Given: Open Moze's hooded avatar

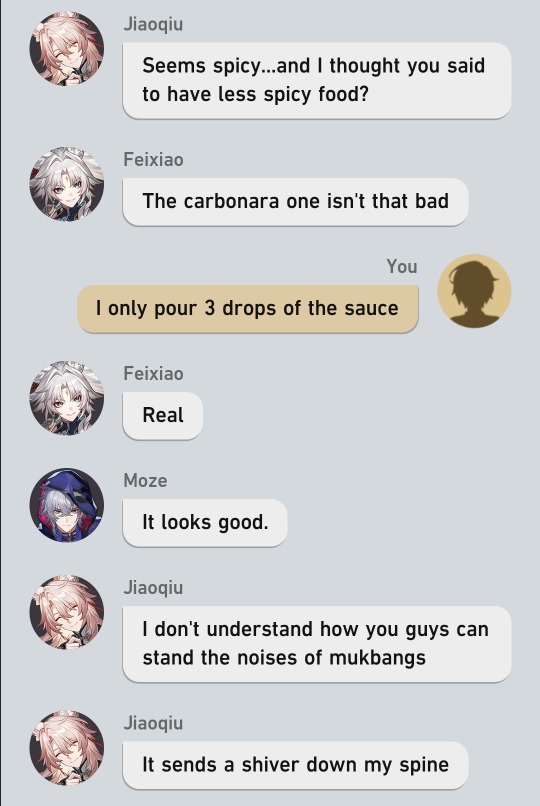Looking at the screenshot, I should [67, 505].
